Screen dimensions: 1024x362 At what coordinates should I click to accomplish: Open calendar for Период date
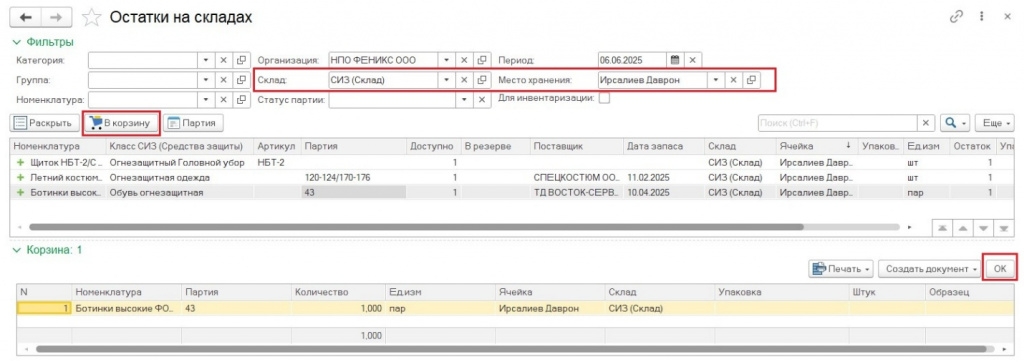coord(675,60)
